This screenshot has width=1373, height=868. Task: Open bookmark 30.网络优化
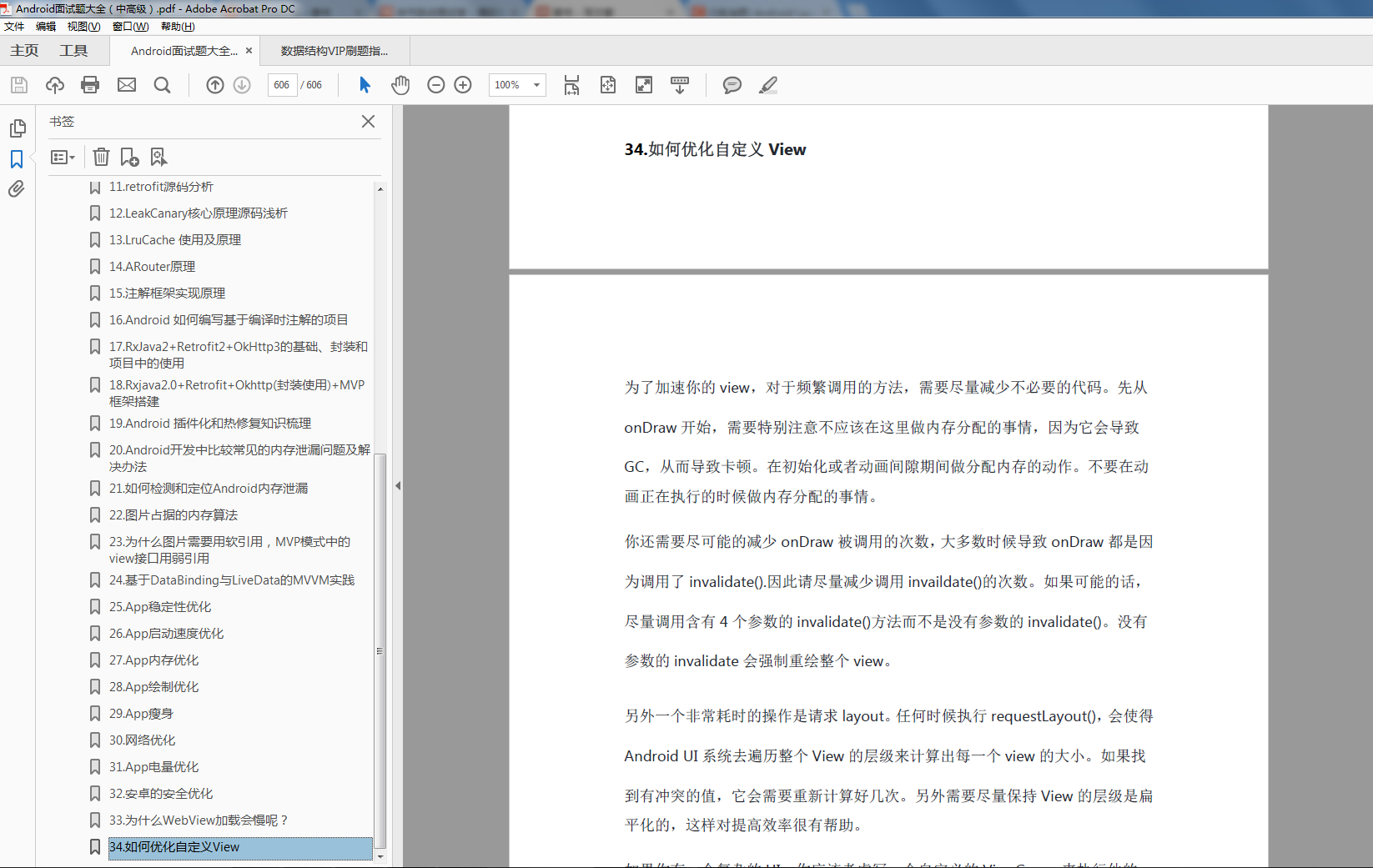(142, 740)
